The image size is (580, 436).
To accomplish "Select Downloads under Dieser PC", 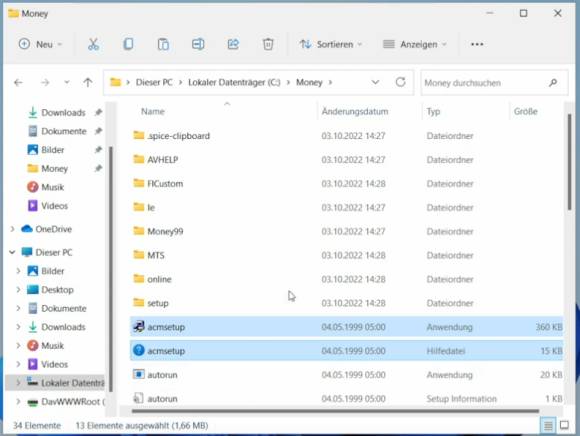I will click(63, 327).
